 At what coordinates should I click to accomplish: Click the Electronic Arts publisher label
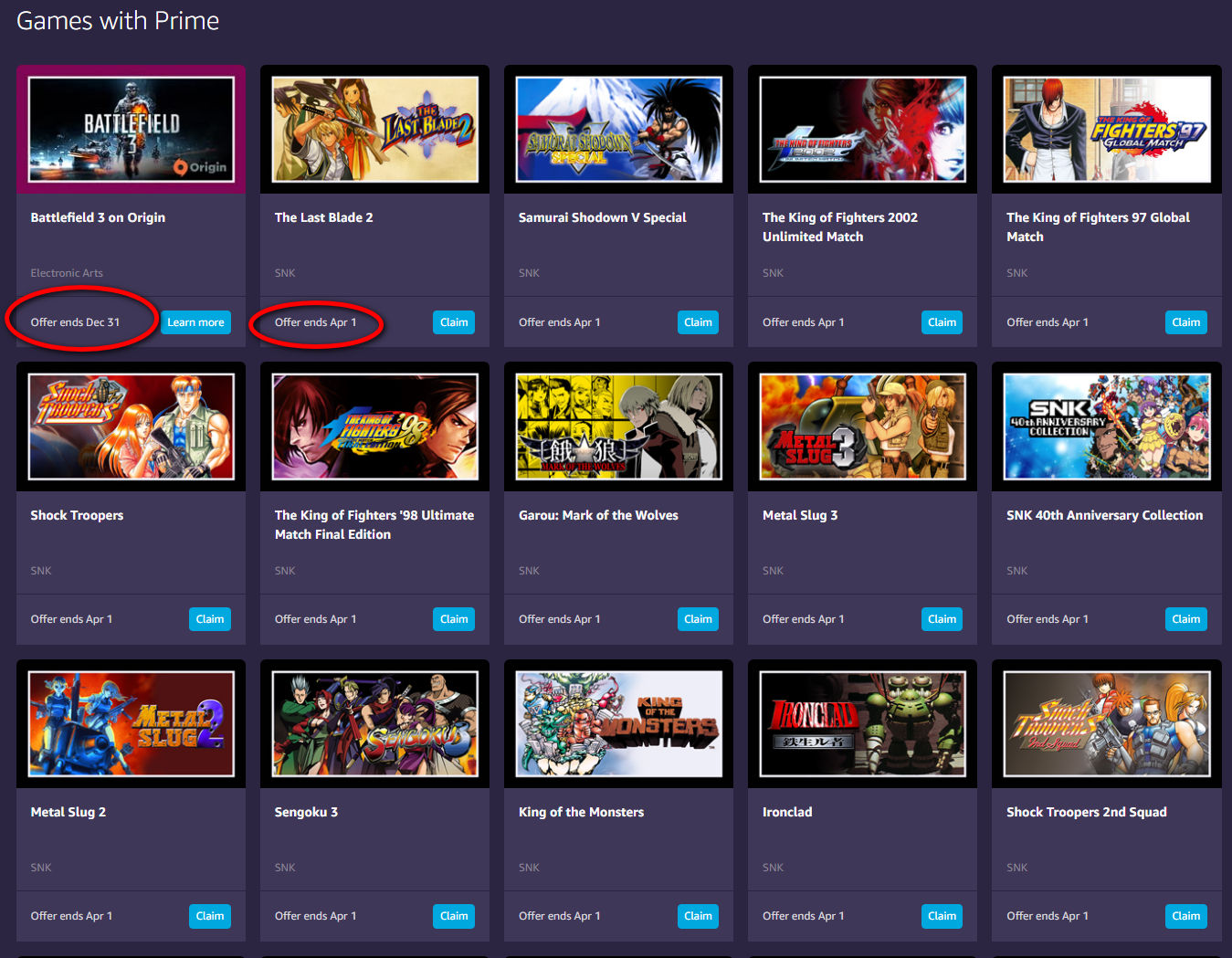coord(67,273)
